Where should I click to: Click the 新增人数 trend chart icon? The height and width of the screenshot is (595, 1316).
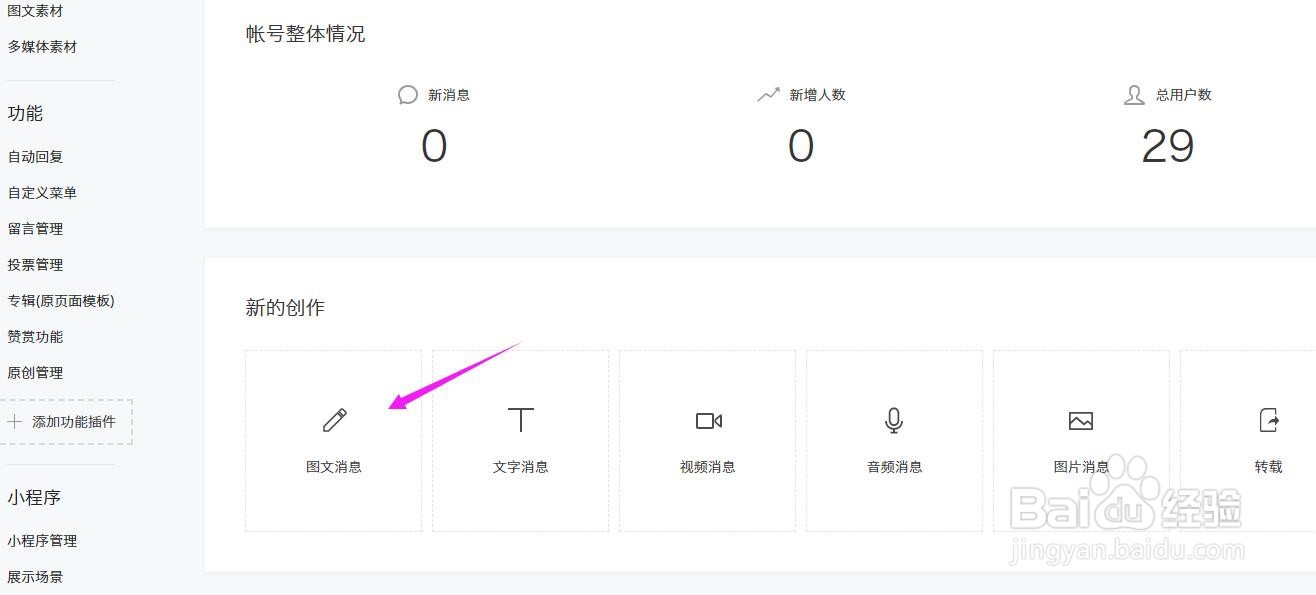768,95
